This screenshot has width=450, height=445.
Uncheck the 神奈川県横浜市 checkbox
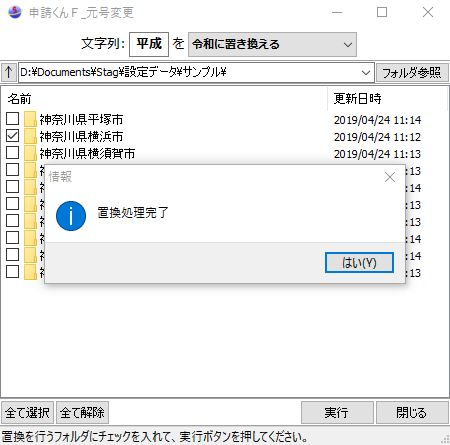[13, 136]
